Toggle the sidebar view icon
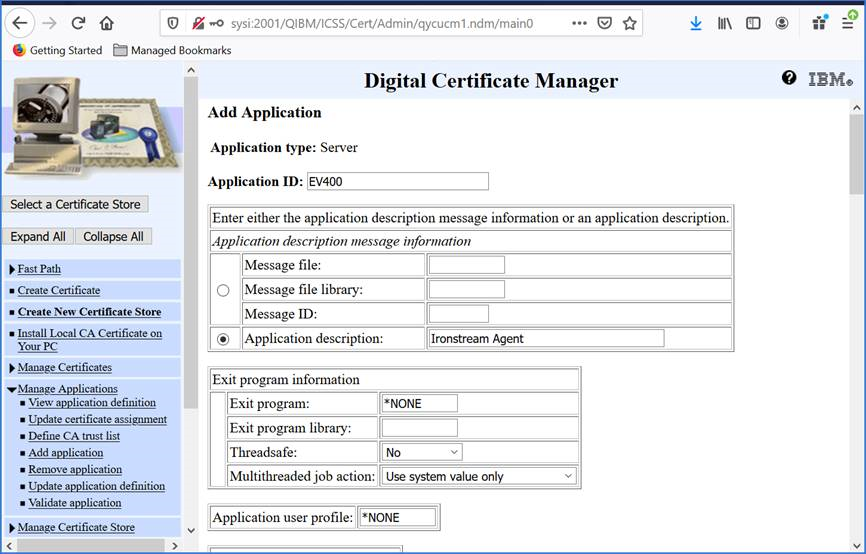The width and height of the screenshot is (866, 554). point(753,23)
